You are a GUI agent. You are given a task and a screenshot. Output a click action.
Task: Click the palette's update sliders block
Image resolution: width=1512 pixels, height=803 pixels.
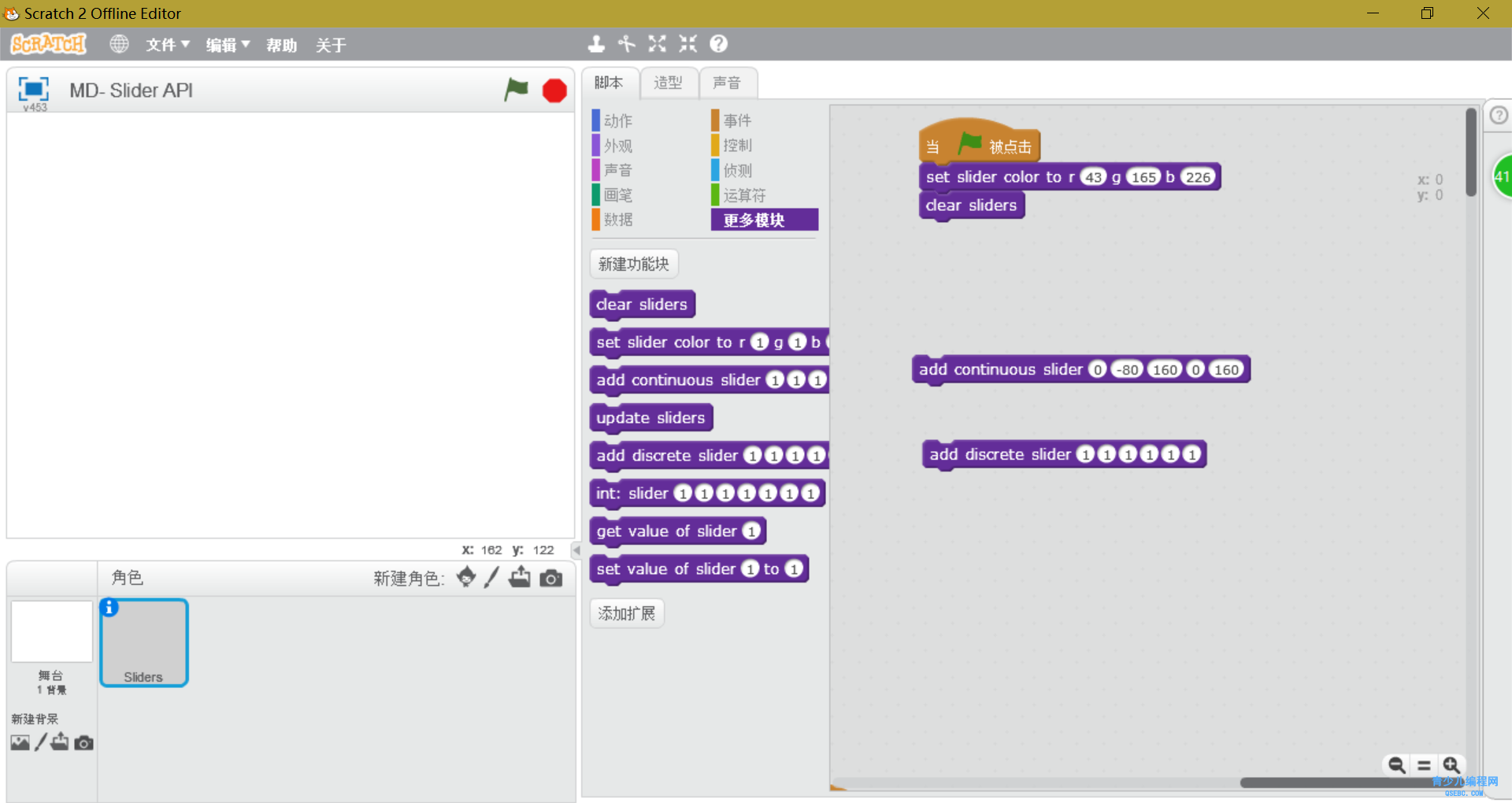650,418
